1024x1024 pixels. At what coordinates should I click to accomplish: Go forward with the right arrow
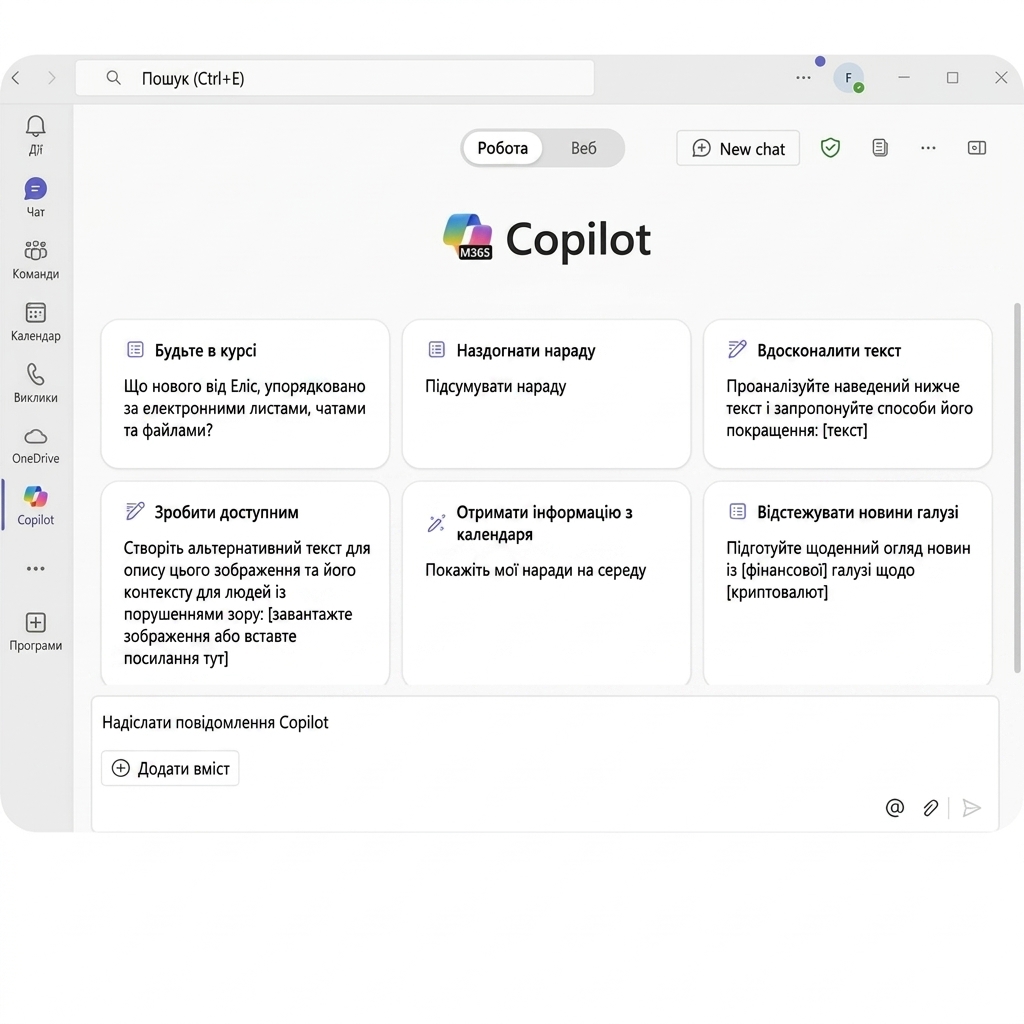pos(52,78)
